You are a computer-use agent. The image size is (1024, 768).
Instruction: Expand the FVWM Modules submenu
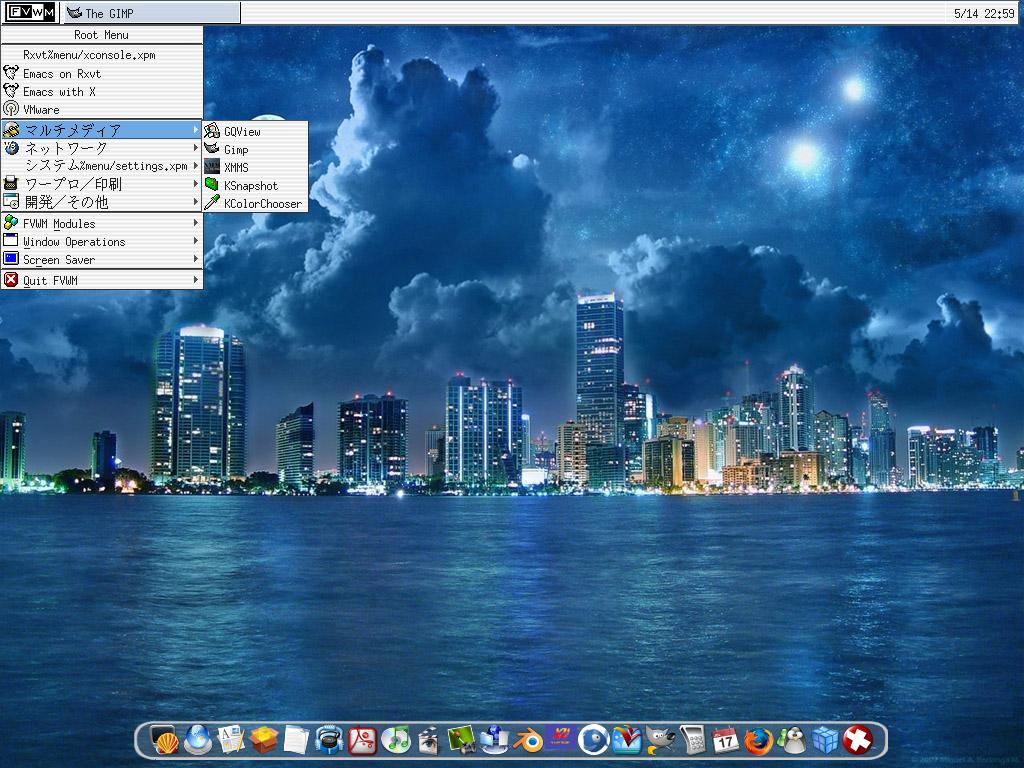click(102, 224)
